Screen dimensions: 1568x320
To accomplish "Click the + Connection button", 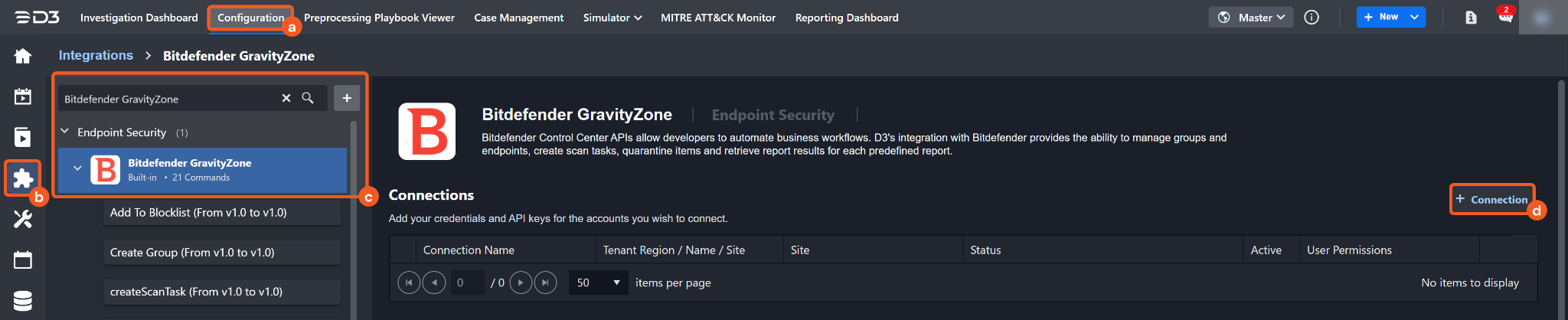I will (1491, 199).
